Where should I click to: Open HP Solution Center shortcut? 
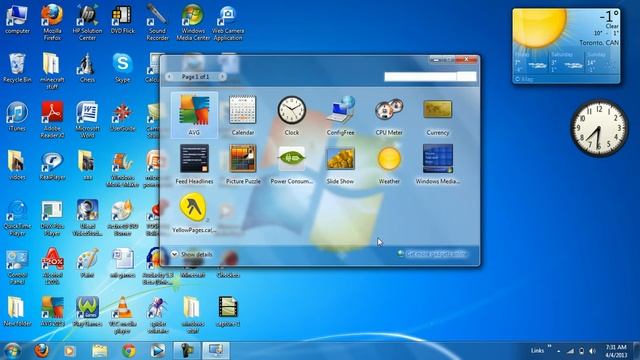87,23
